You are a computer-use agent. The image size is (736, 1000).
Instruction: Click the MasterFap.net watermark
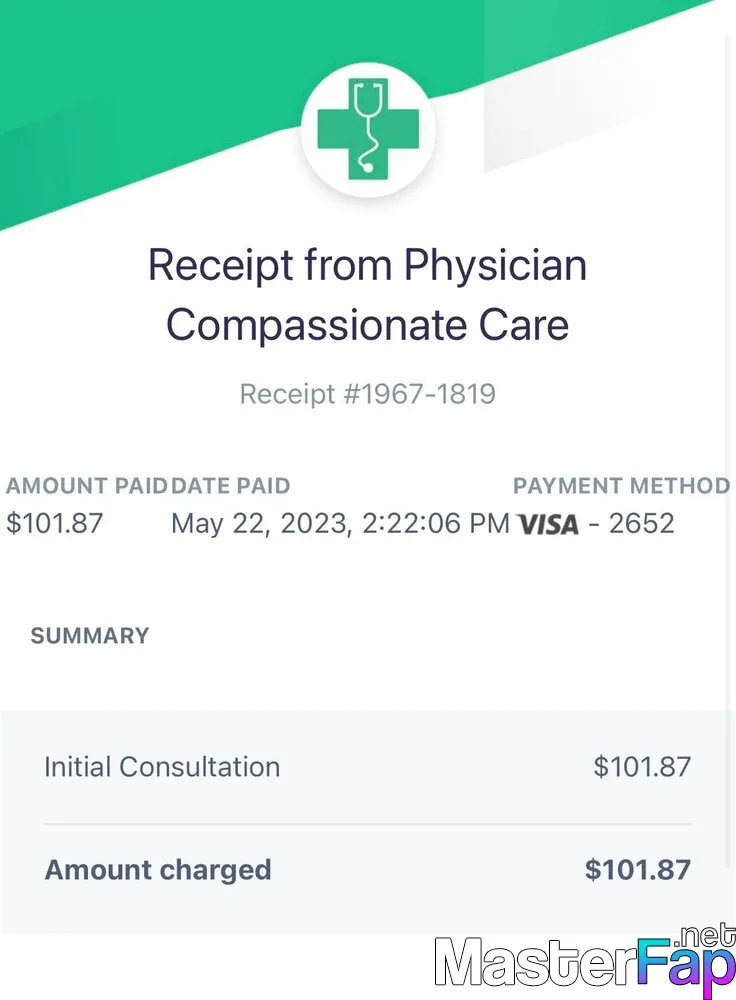coord(585,960)
